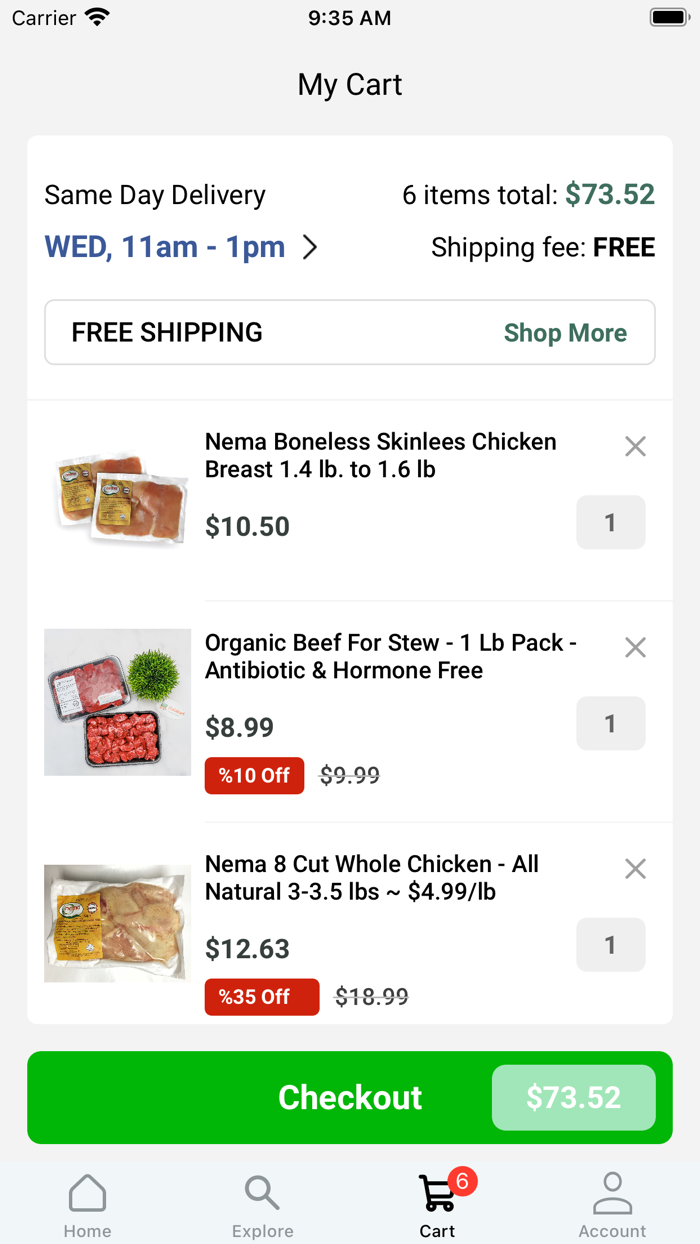
Task: Open the Organic Beef For Stew product thumbnail
Action: click(117, 701)
